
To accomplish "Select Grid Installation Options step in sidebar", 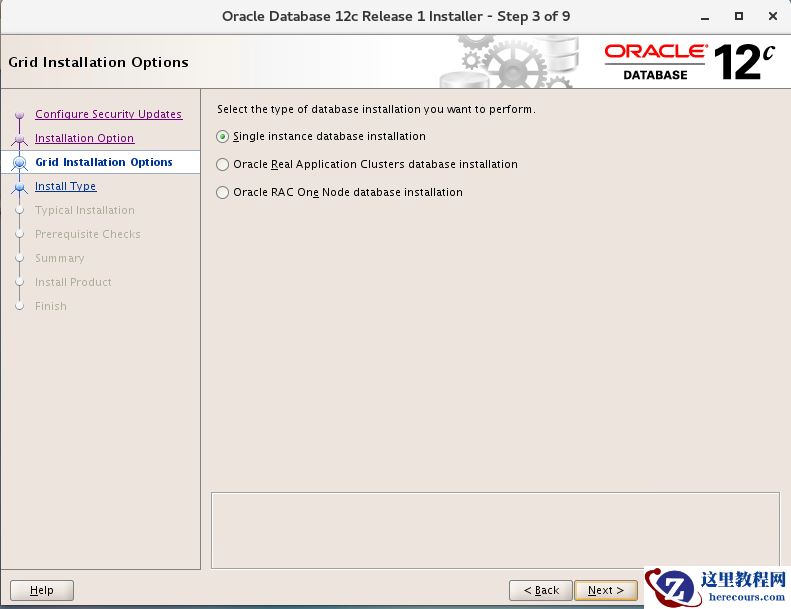I will [x=103, y=162].
